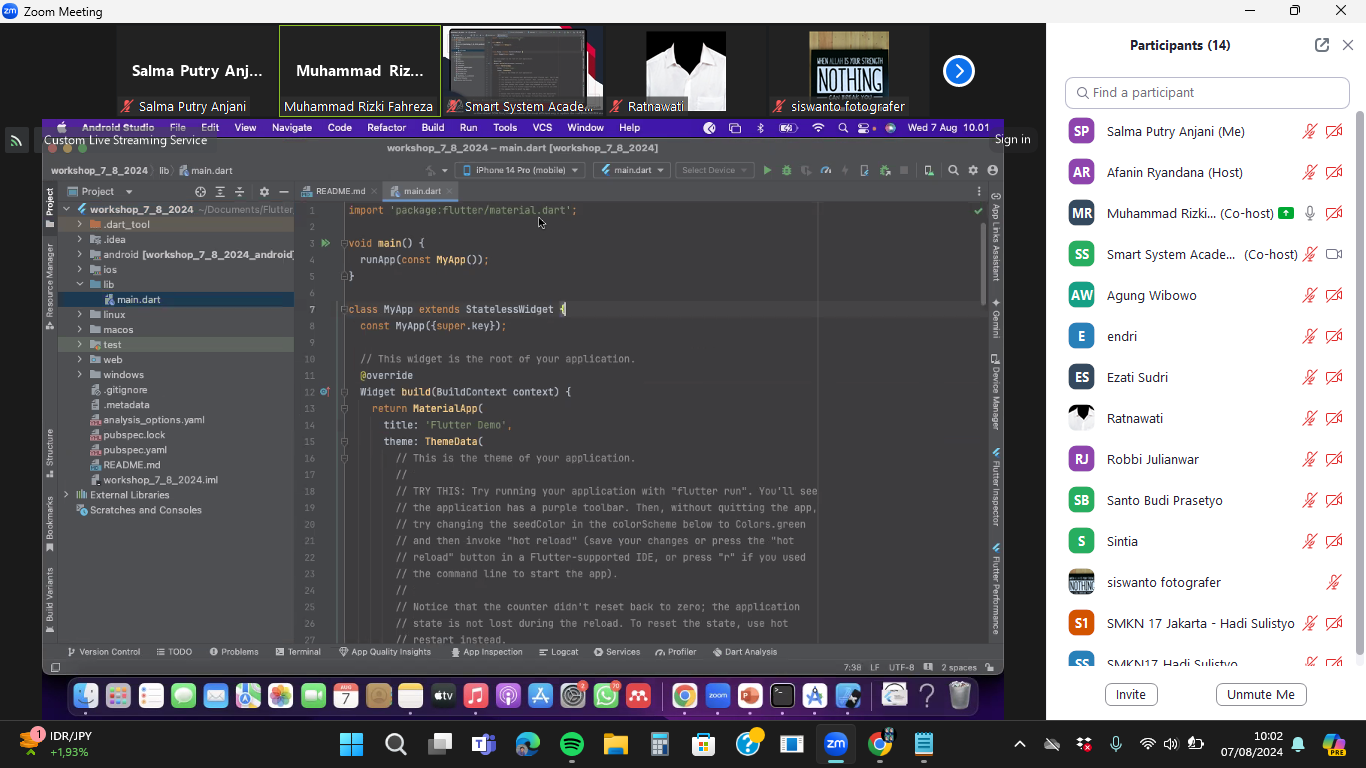This screenshot has height=768, width=1366.
Task: Click the Find a participant search field
Action: [x=1207, y=92]
